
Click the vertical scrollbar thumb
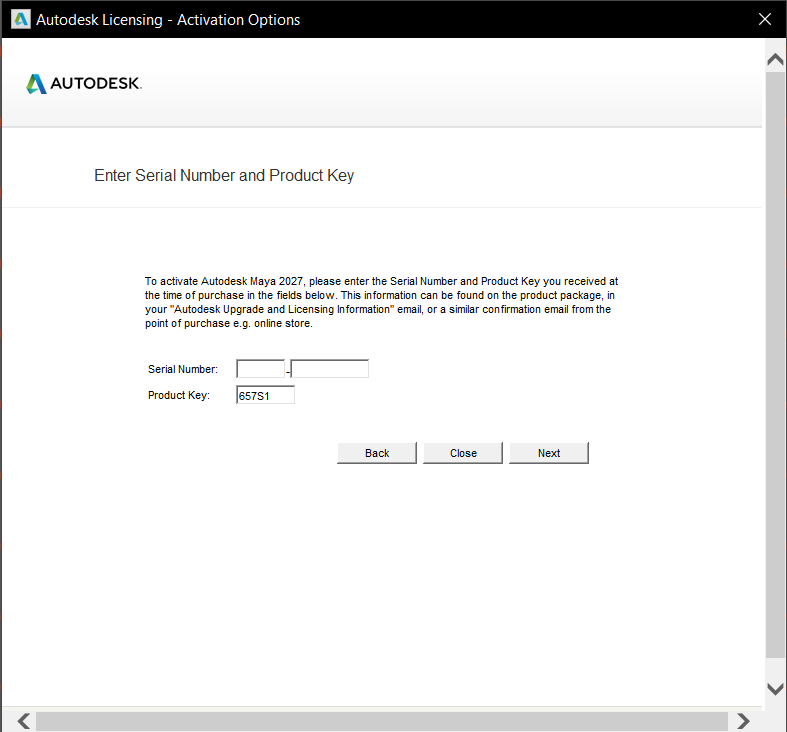(775, 364)
